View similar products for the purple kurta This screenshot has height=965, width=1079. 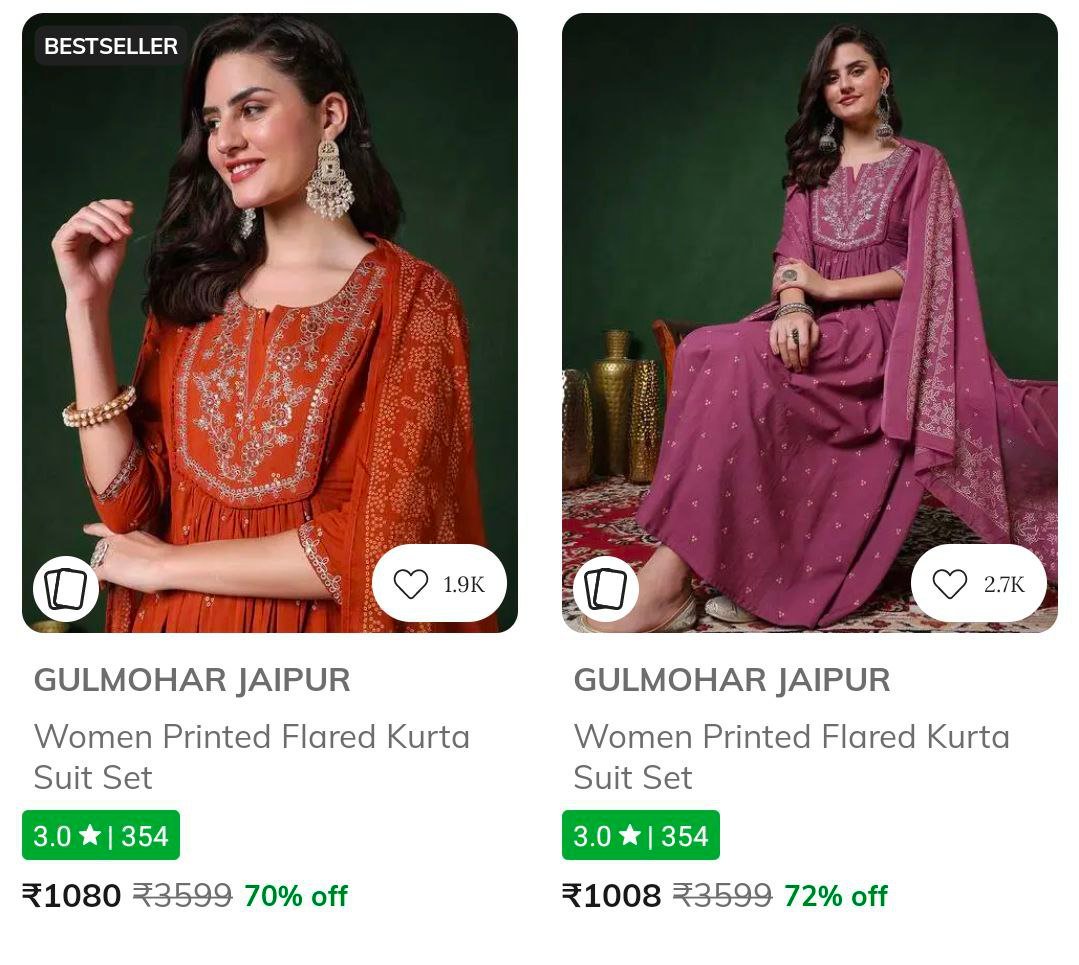point(606,589)
